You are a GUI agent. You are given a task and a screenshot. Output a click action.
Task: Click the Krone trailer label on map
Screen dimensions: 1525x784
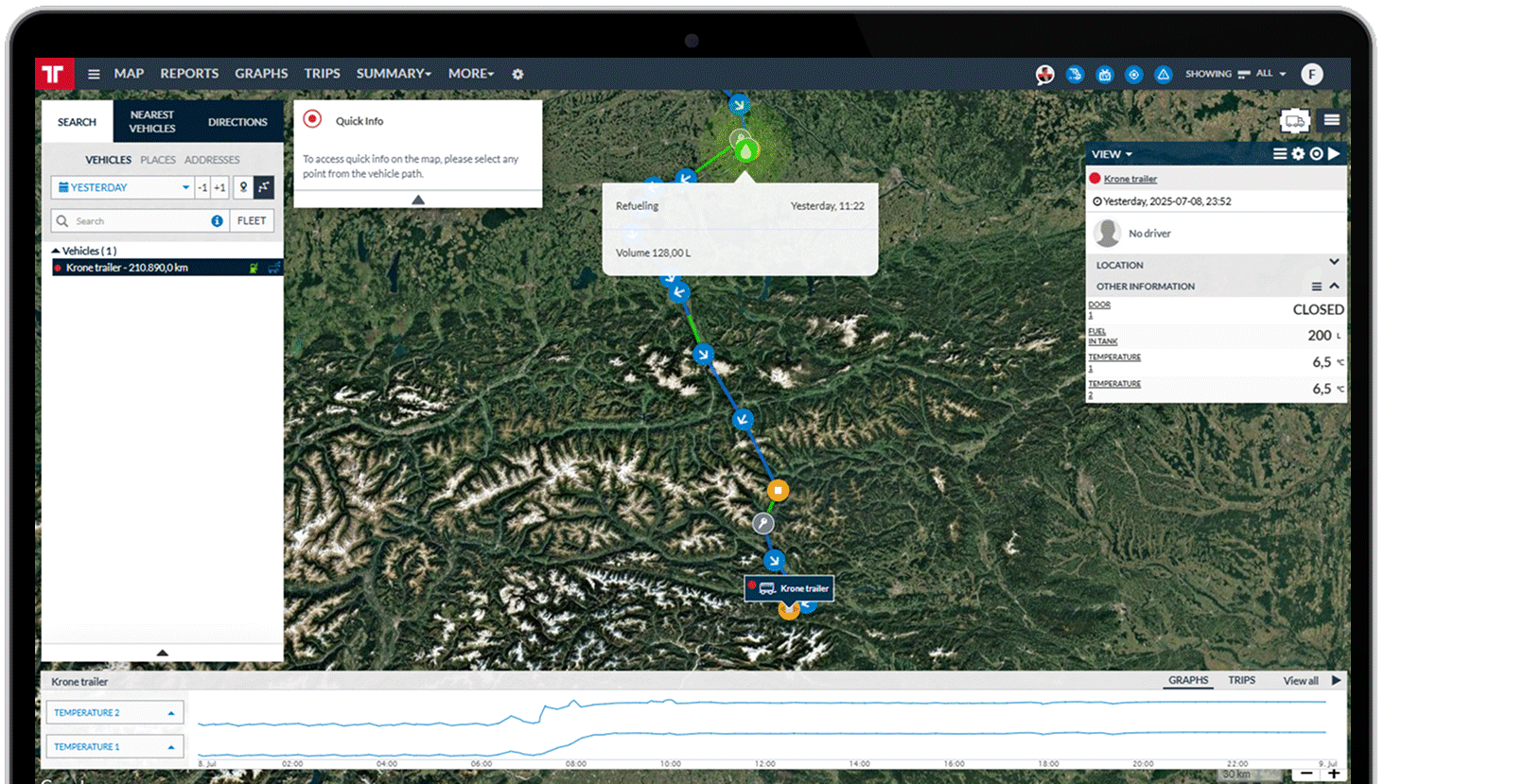click(789, 588)
